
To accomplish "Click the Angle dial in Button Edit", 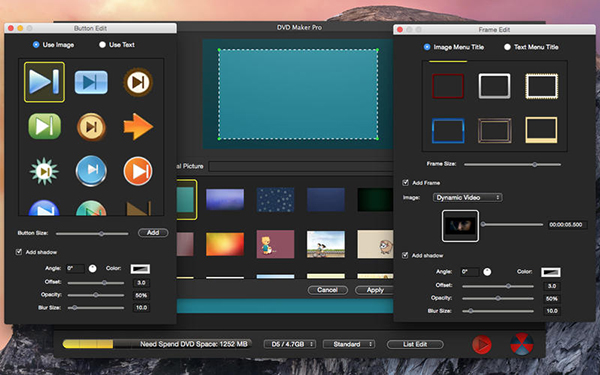I will click(93, 269).
